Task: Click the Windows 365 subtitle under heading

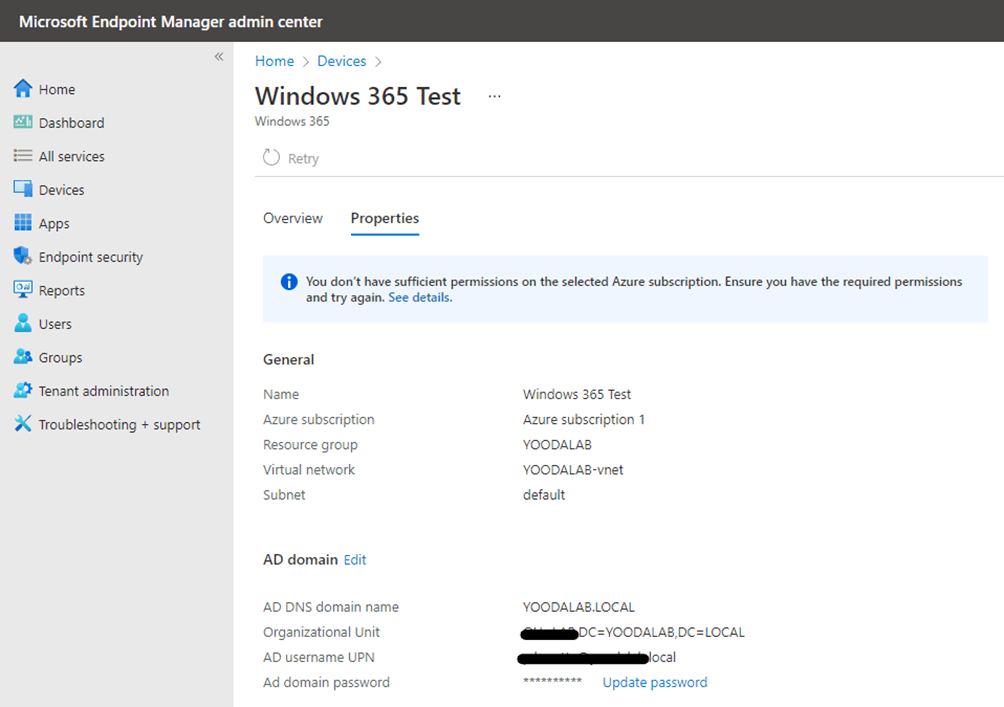Action: 292,121
